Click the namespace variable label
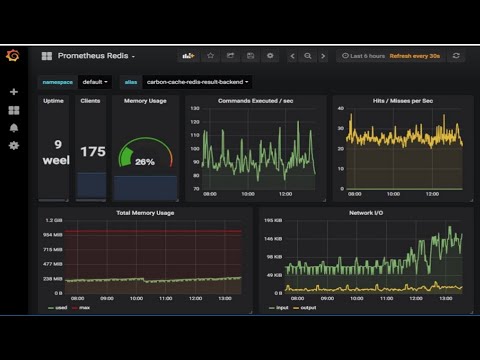 click(58, 82)
